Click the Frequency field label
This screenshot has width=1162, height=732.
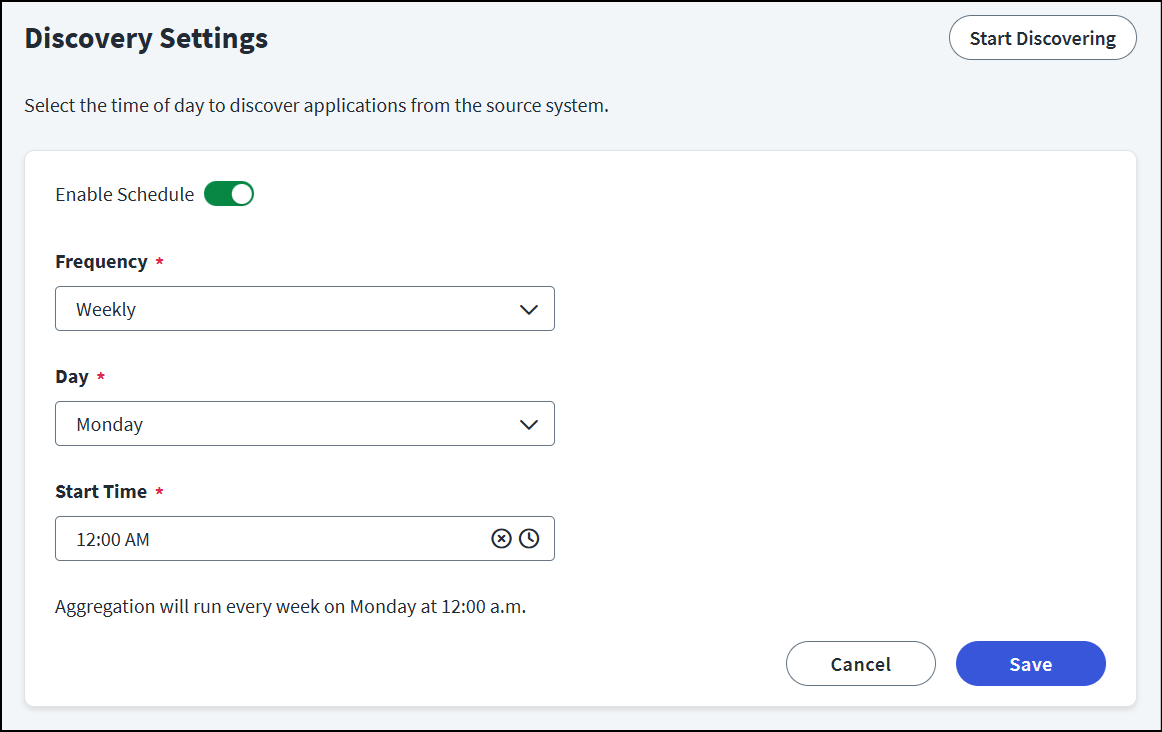101,261
